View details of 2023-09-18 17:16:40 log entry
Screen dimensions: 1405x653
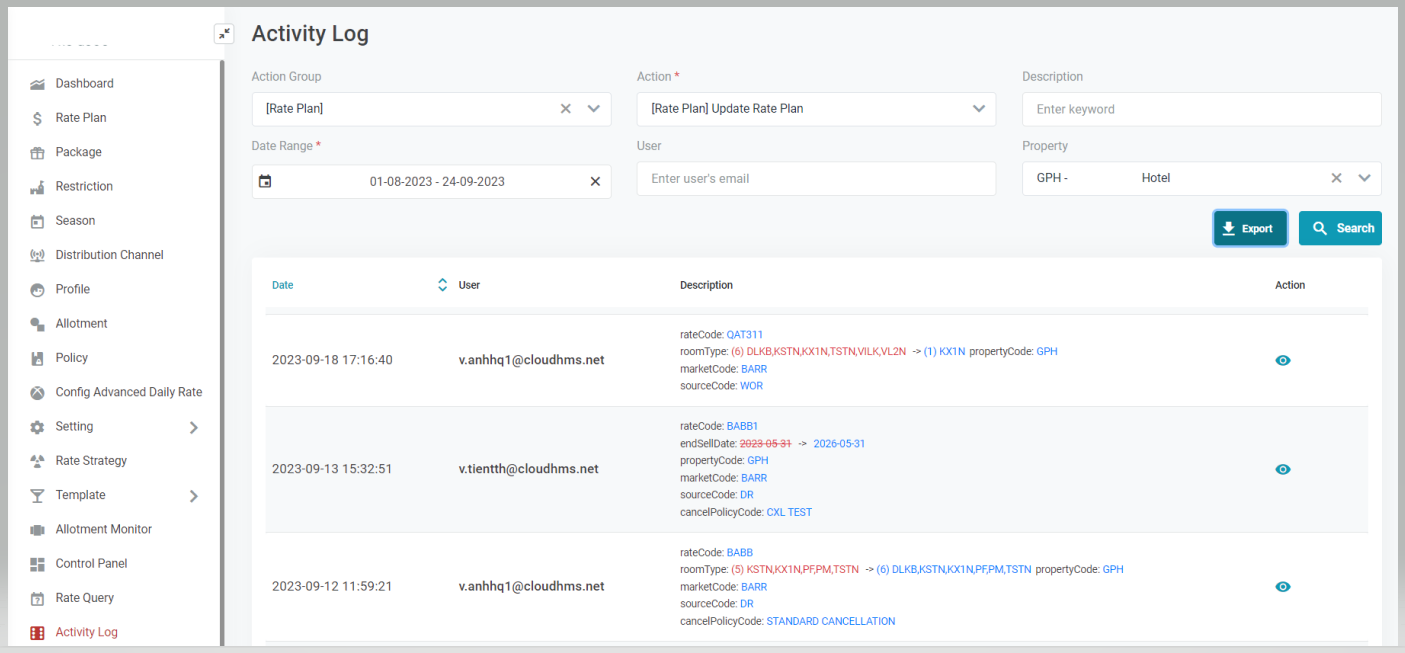tap(1283, 360)
